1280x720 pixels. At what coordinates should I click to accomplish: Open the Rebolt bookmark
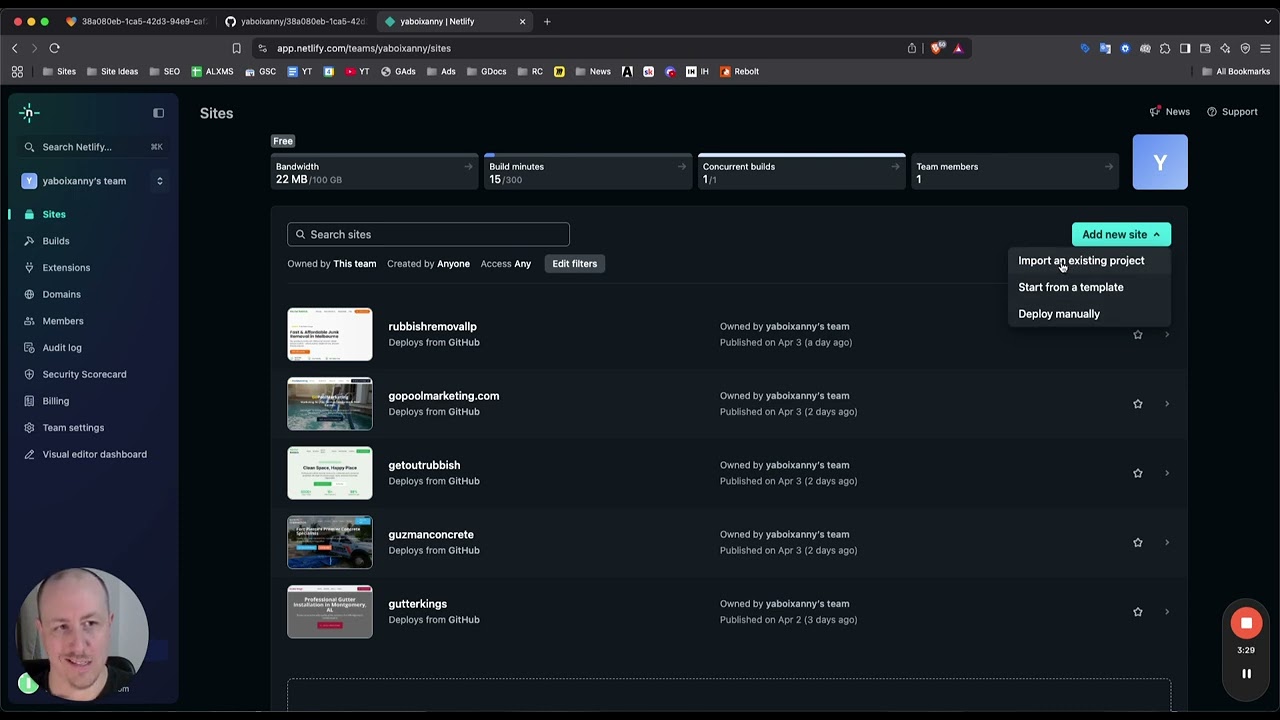739,72
